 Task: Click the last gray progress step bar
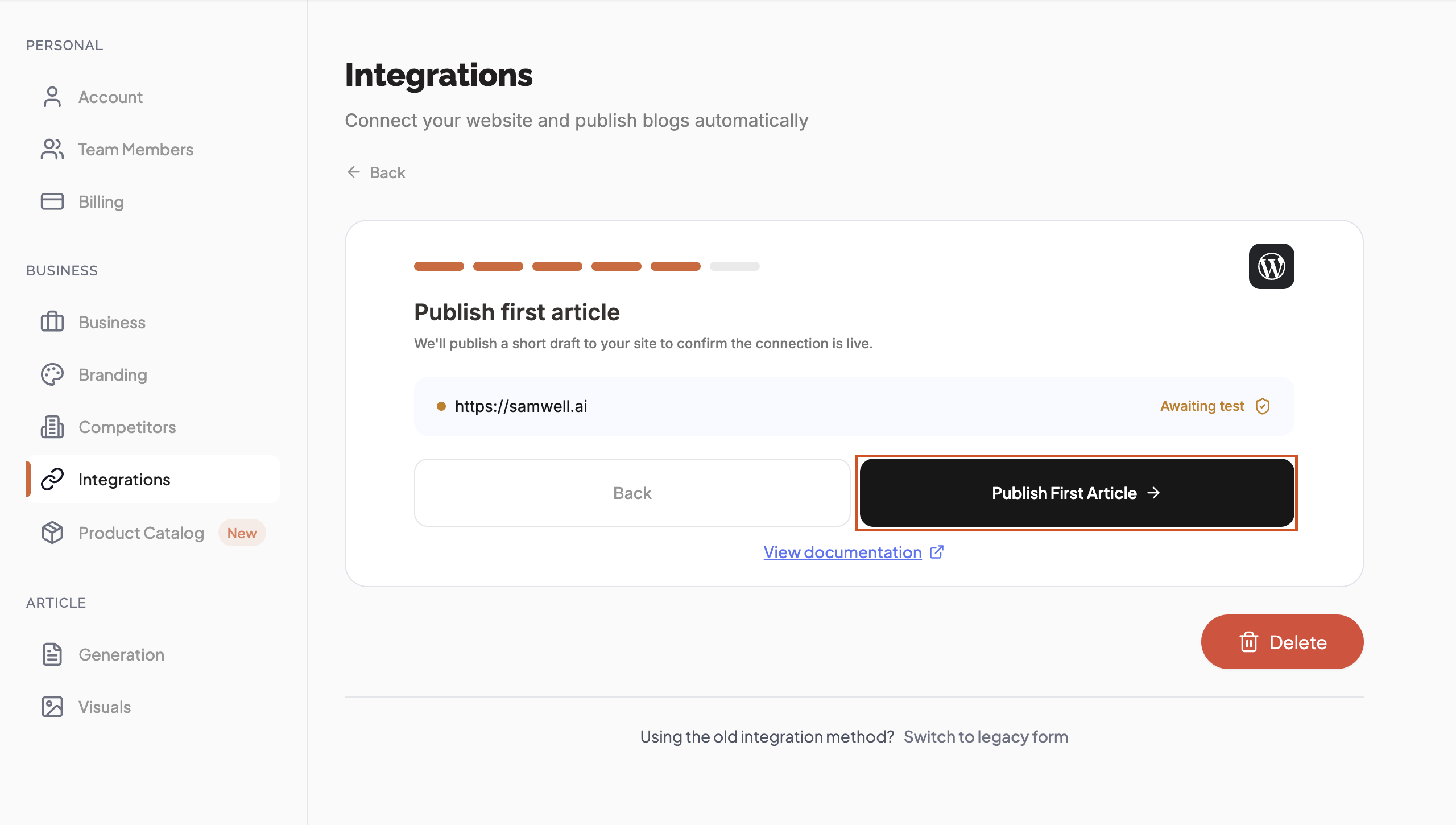[x=735, y=266]
